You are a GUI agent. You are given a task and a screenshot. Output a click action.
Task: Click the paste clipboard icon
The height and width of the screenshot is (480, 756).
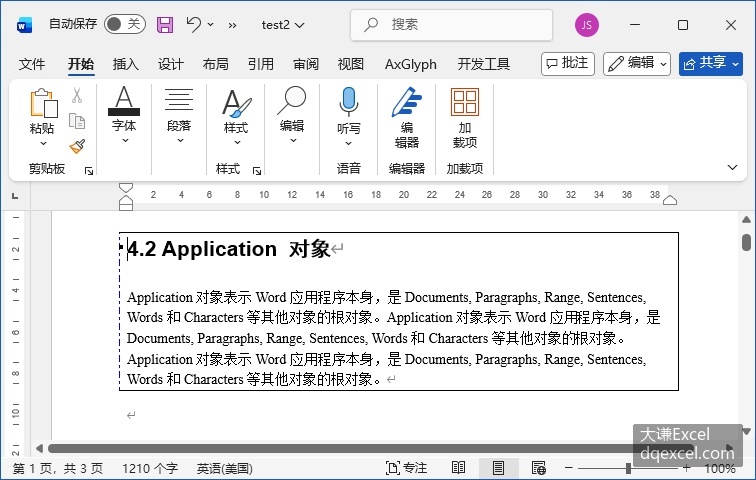(x=43, y=103)
